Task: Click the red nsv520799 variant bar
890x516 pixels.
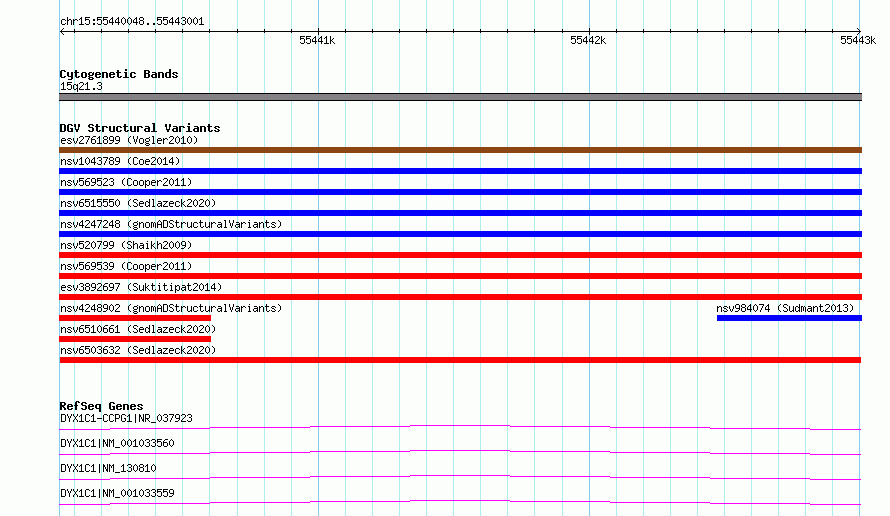Action: [x=460, y=255]
